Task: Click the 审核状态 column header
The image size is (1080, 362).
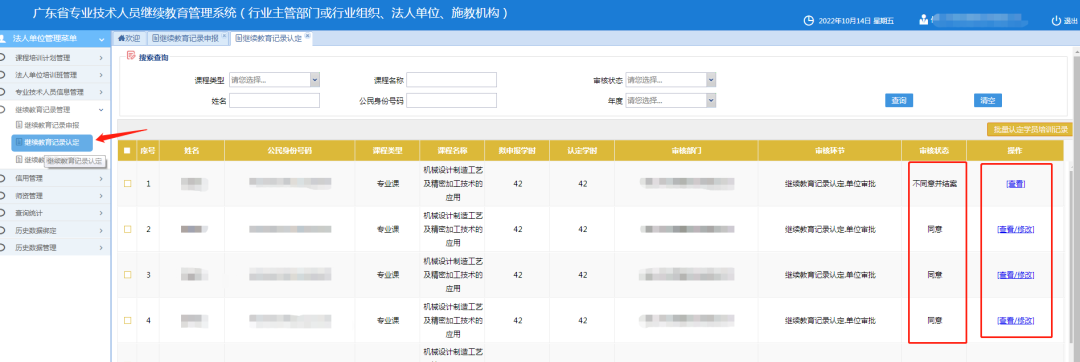Action: coord(935,151)
